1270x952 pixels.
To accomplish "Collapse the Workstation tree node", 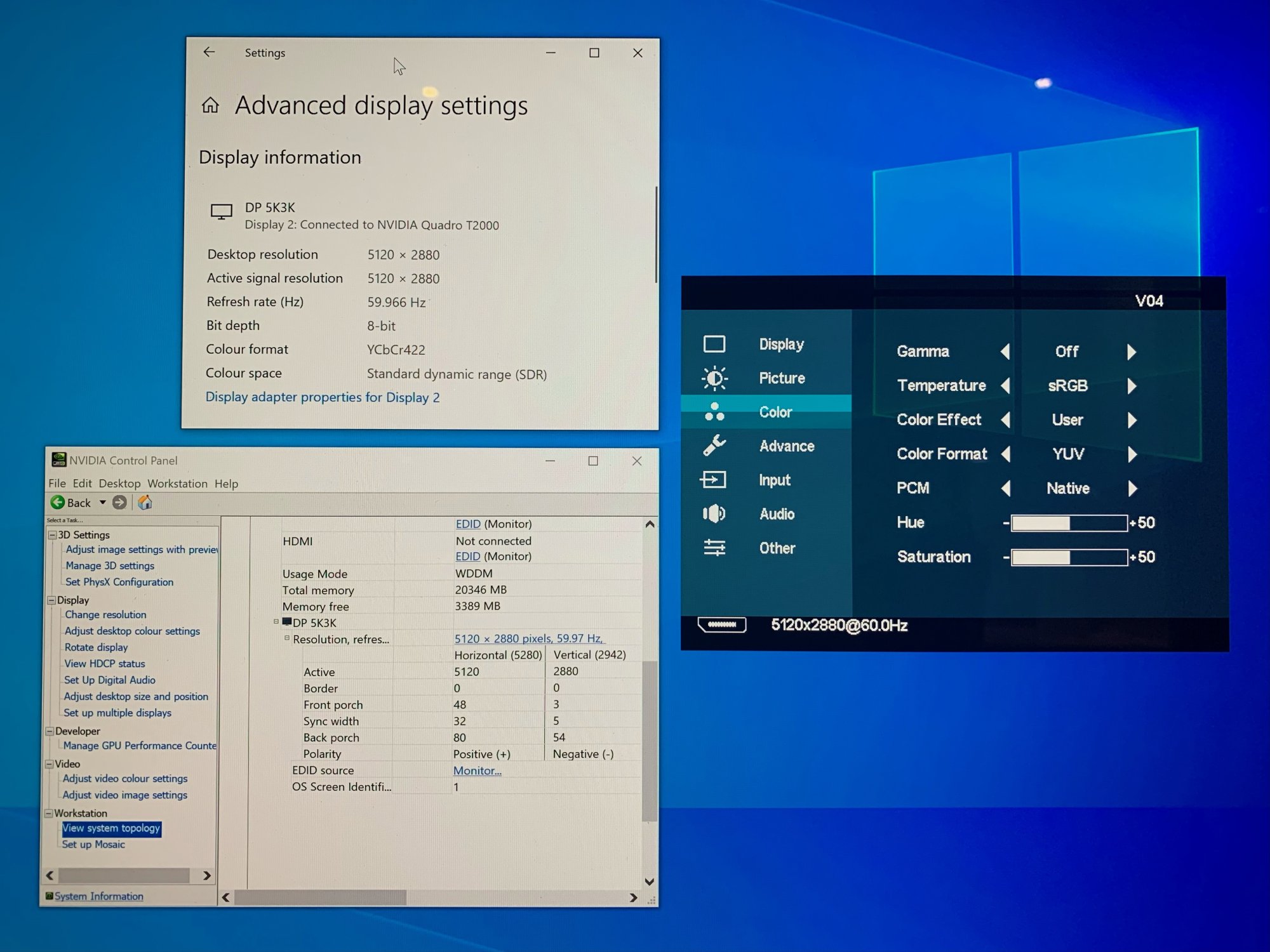I will tap(48, 813).
